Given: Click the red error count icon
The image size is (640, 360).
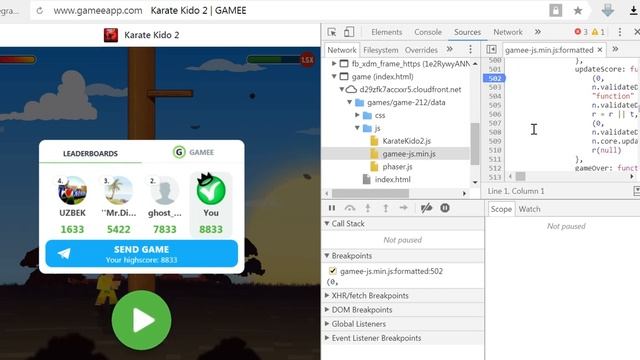Looking at the screenshot, I should (577, 32).
